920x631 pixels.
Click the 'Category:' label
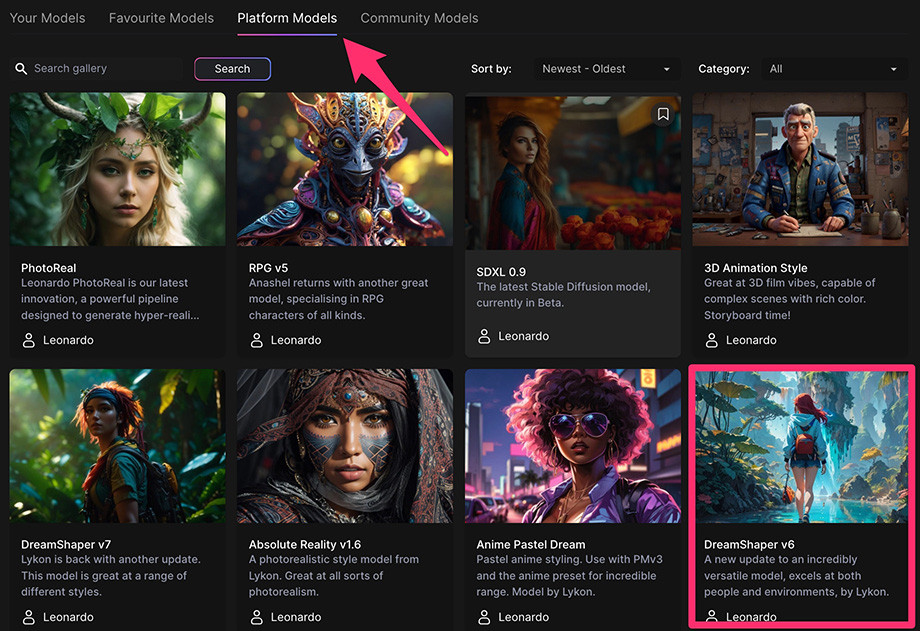[723, 69]
